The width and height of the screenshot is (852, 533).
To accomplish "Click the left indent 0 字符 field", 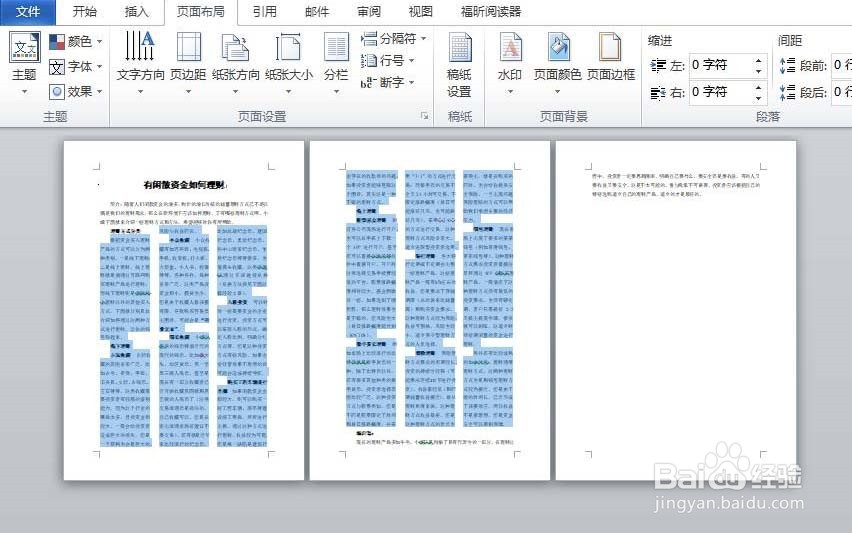I will 721,65.
